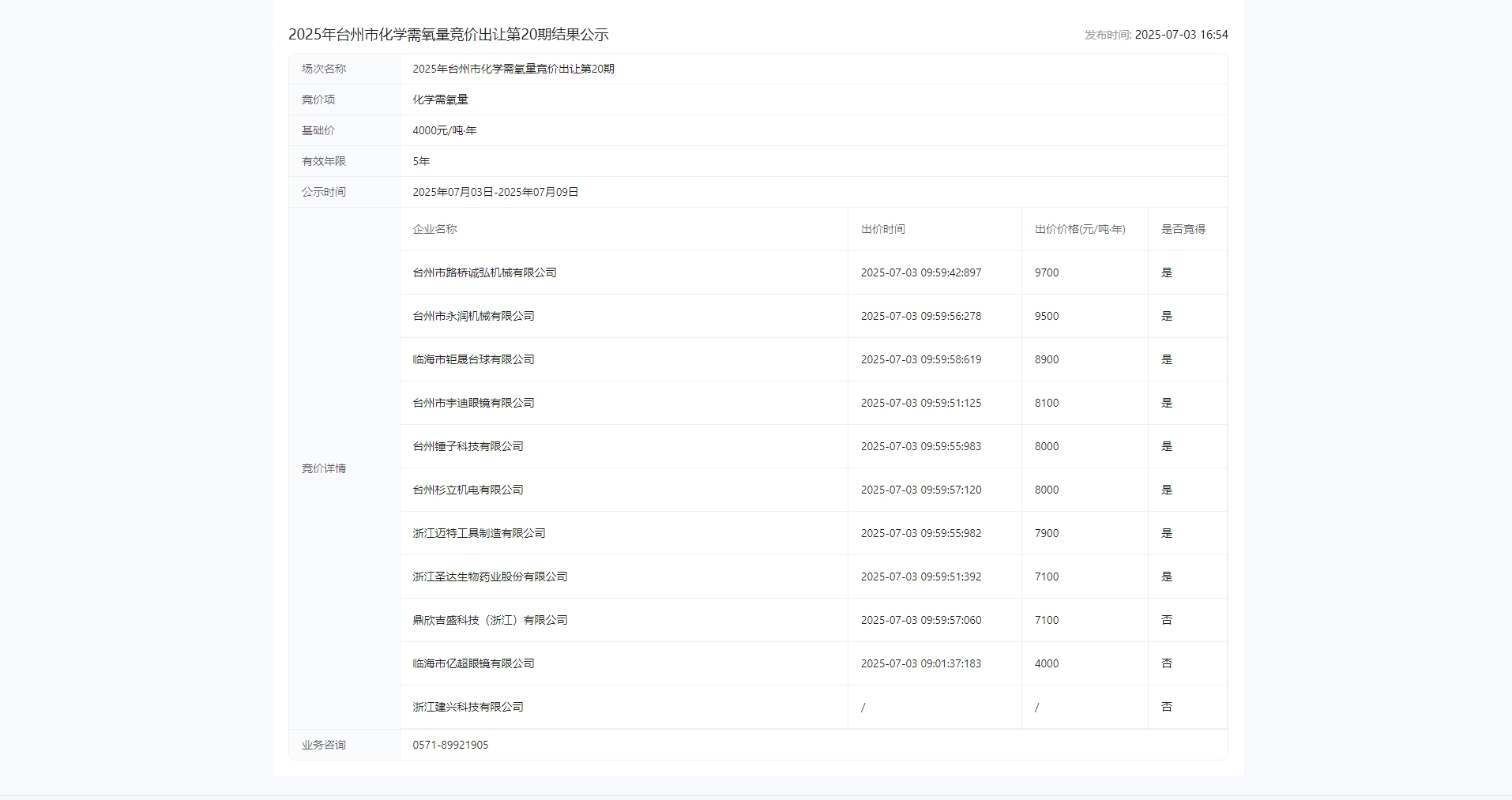Select company 临海市钜晟台球有限公司

(x=473, y=359)
